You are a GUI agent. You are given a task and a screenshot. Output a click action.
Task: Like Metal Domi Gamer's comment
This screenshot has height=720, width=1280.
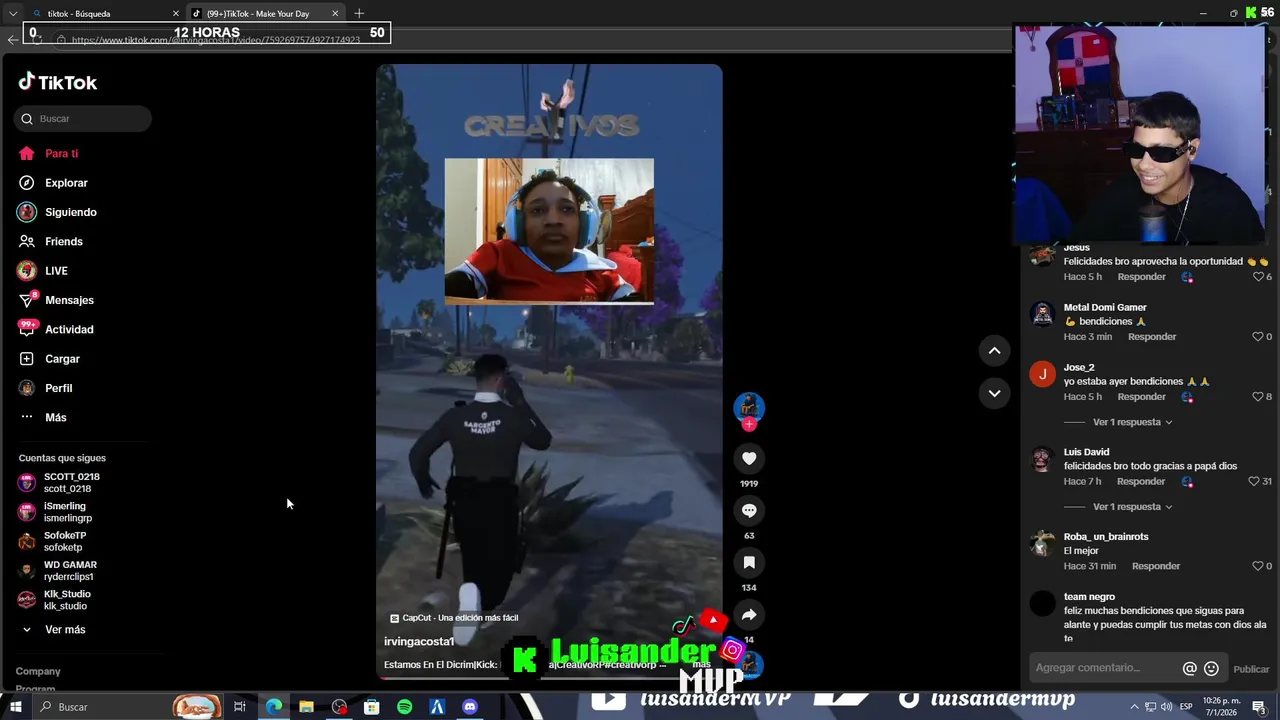[x=1258, y=337]
